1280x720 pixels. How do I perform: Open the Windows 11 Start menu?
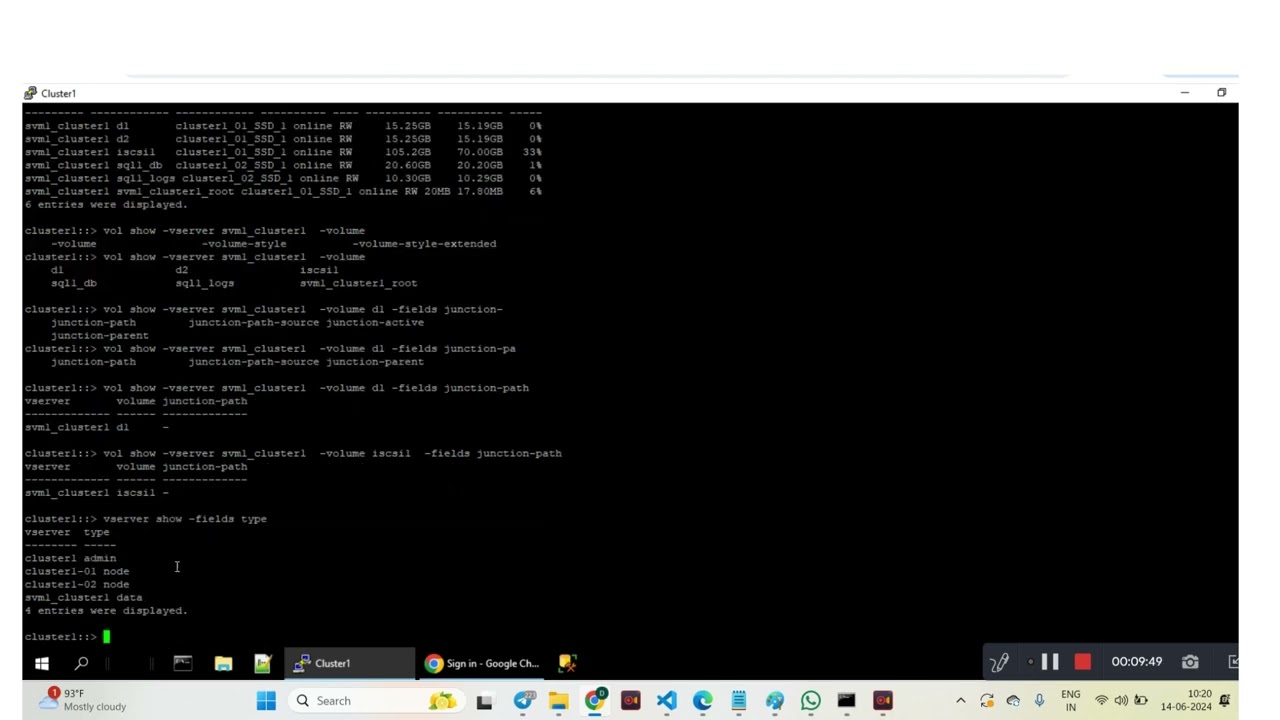[266, 701]
